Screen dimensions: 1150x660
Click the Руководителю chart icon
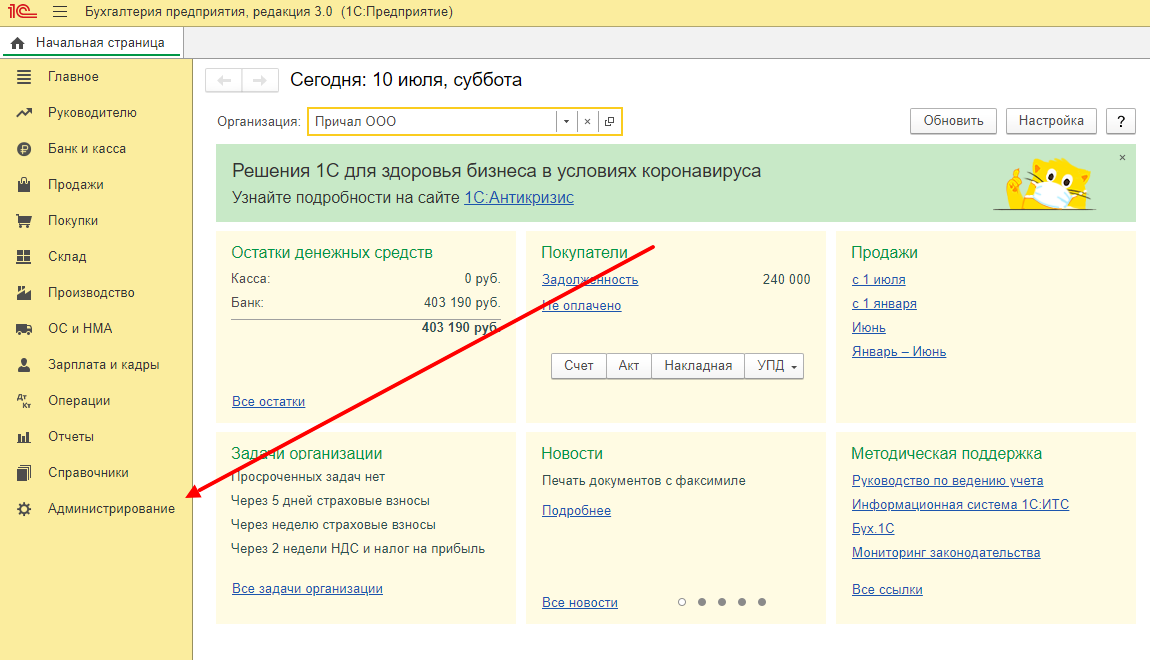(24, 113)
